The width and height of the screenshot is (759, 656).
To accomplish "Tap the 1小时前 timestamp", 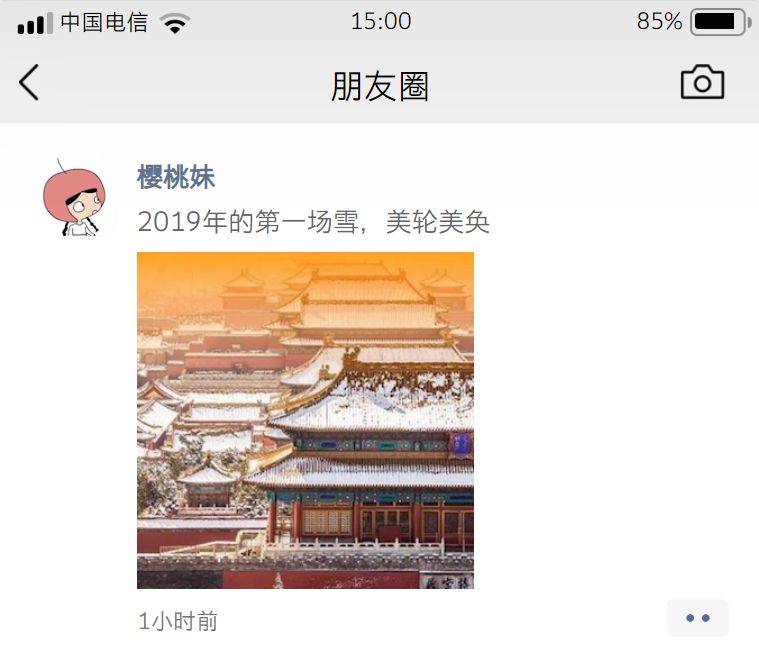I will 178,621.
